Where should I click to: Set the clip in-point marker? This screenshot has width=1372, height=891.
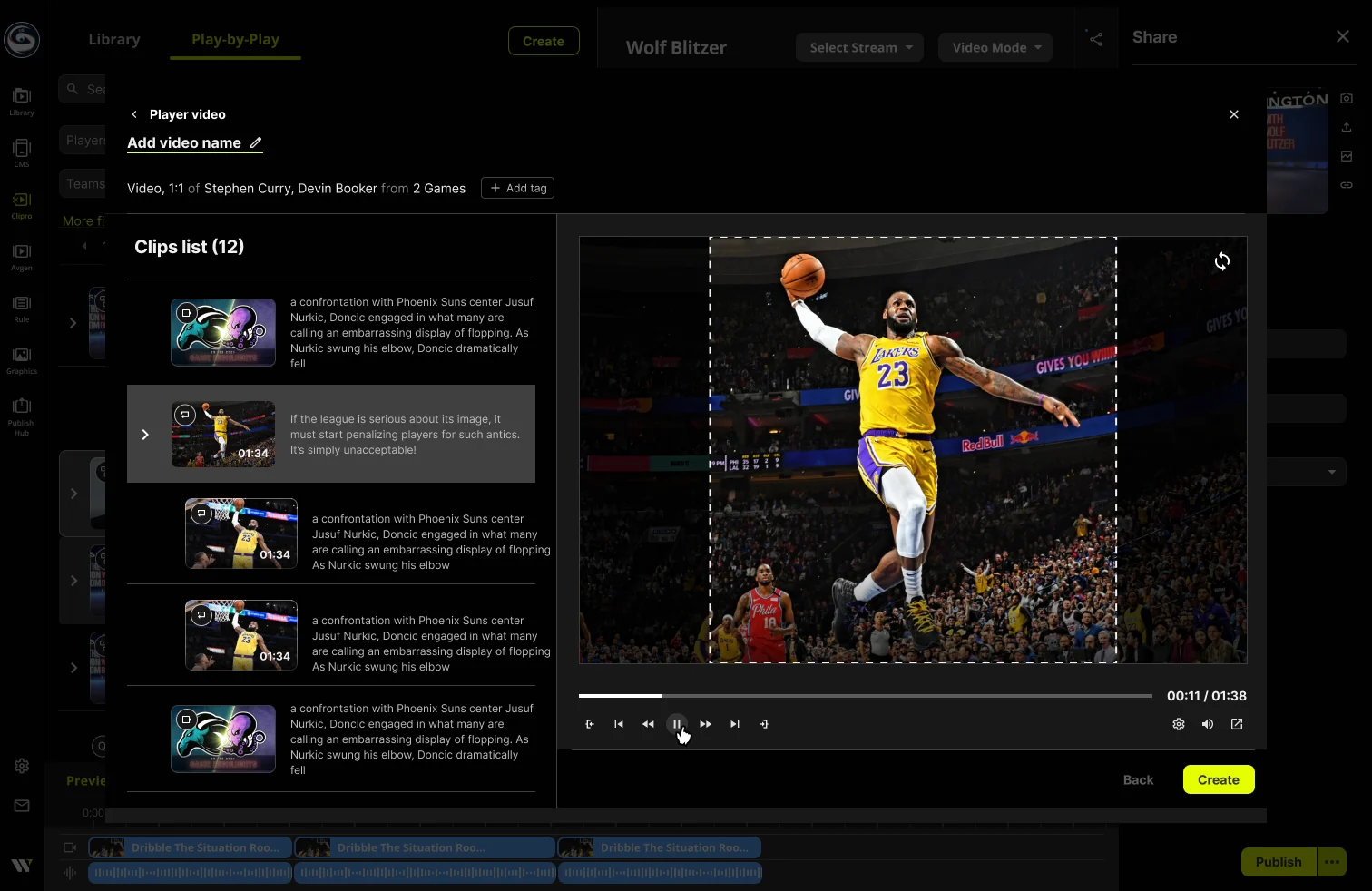click(x=590, y=724)
